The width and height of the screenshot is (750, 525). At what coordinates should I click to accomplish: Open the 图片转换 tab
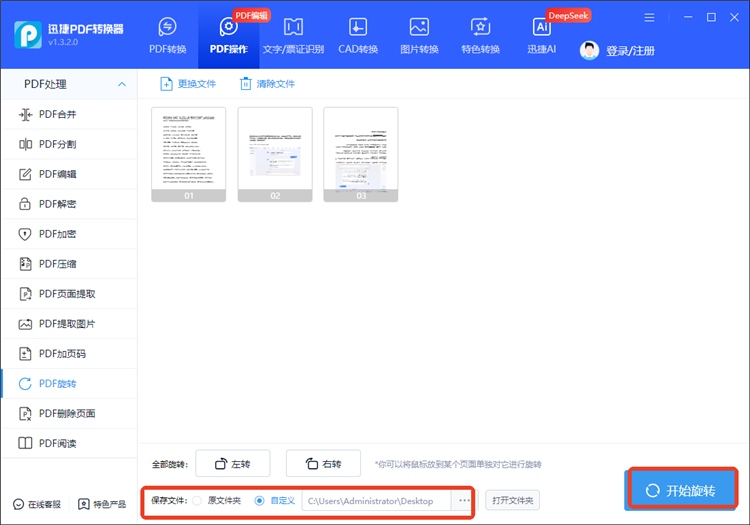419,36
